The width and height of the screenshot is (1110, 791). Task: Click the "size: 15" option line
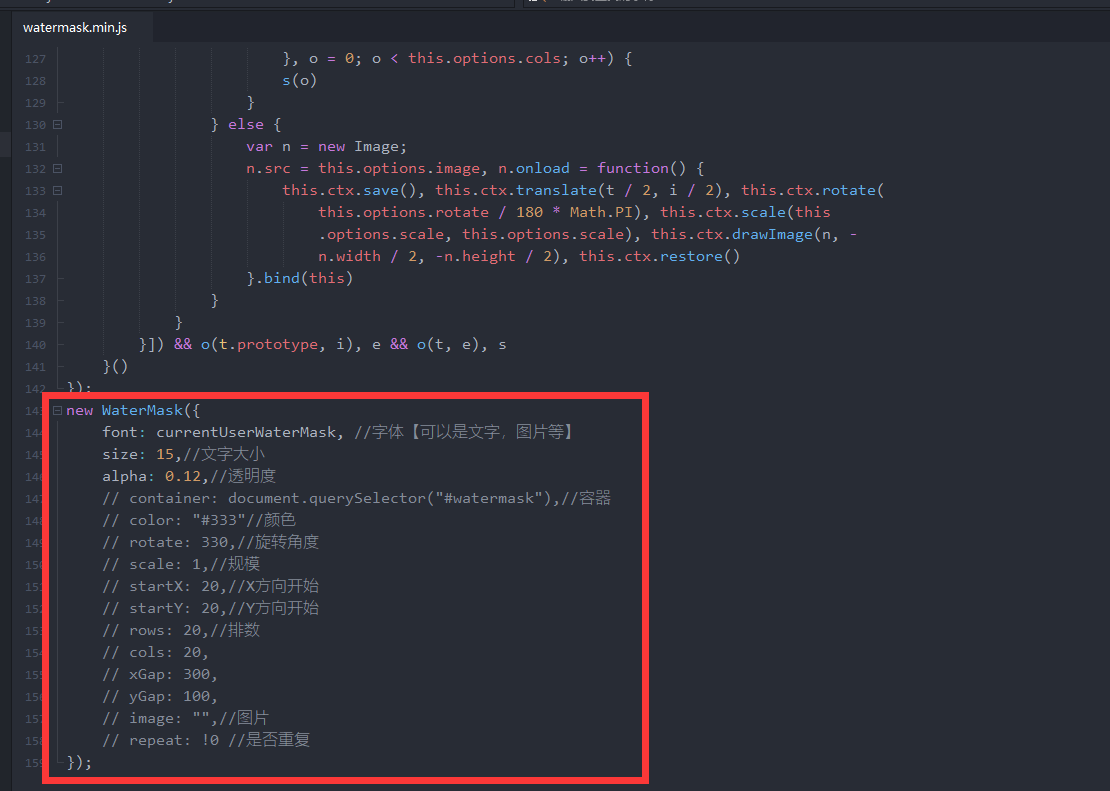184,454
